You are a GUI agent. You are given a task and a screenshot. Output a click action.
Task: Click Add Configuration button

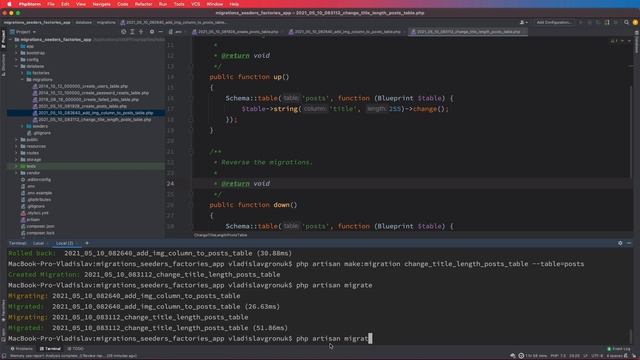pos(554,22)
